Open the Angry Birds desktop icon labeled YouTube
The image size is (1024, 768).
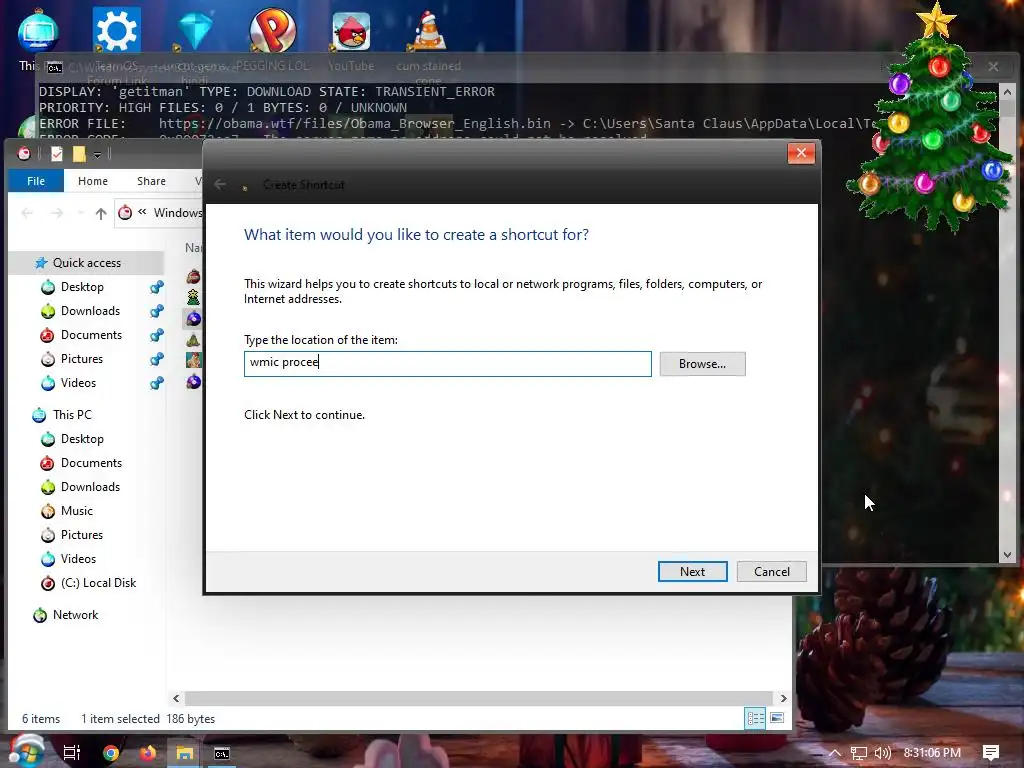tap(351, 31)
